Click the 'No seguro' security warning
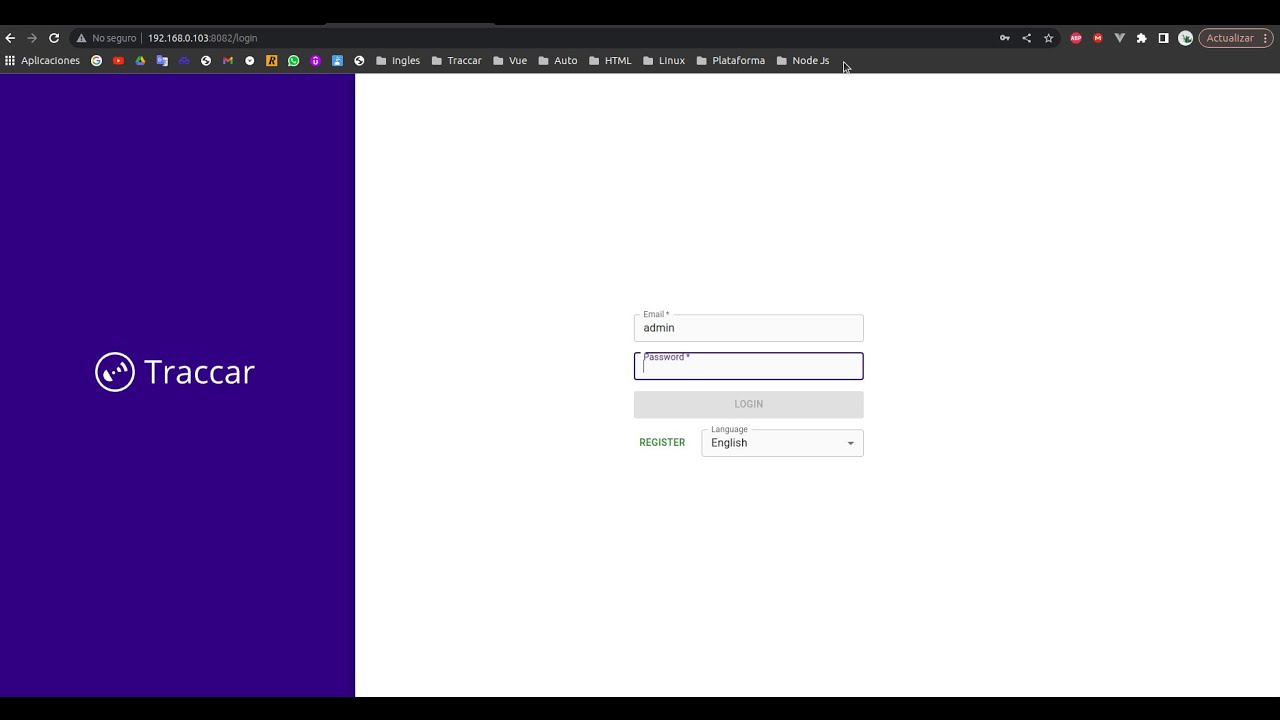This screenshot has width=1280, height=720. click(106, 38)
